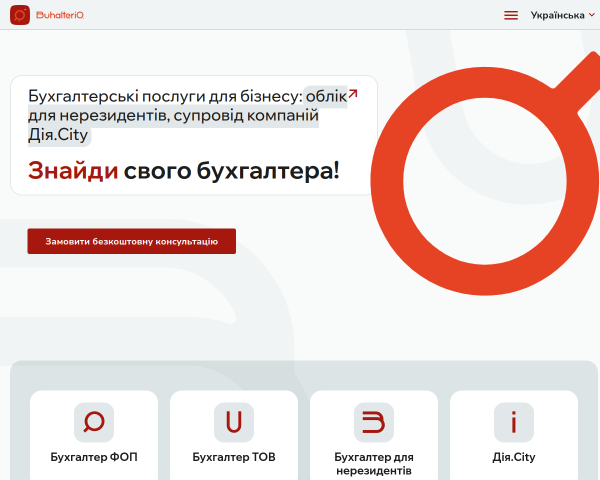
Task: Open the Дія.City card label
Action: tap(514, 457)
